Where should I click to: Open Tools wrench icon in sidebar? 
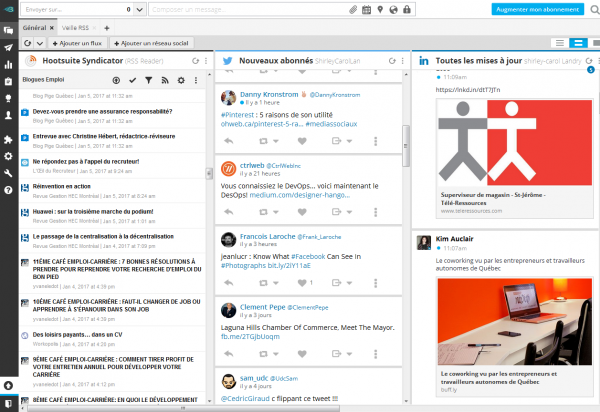pos(8,173)
